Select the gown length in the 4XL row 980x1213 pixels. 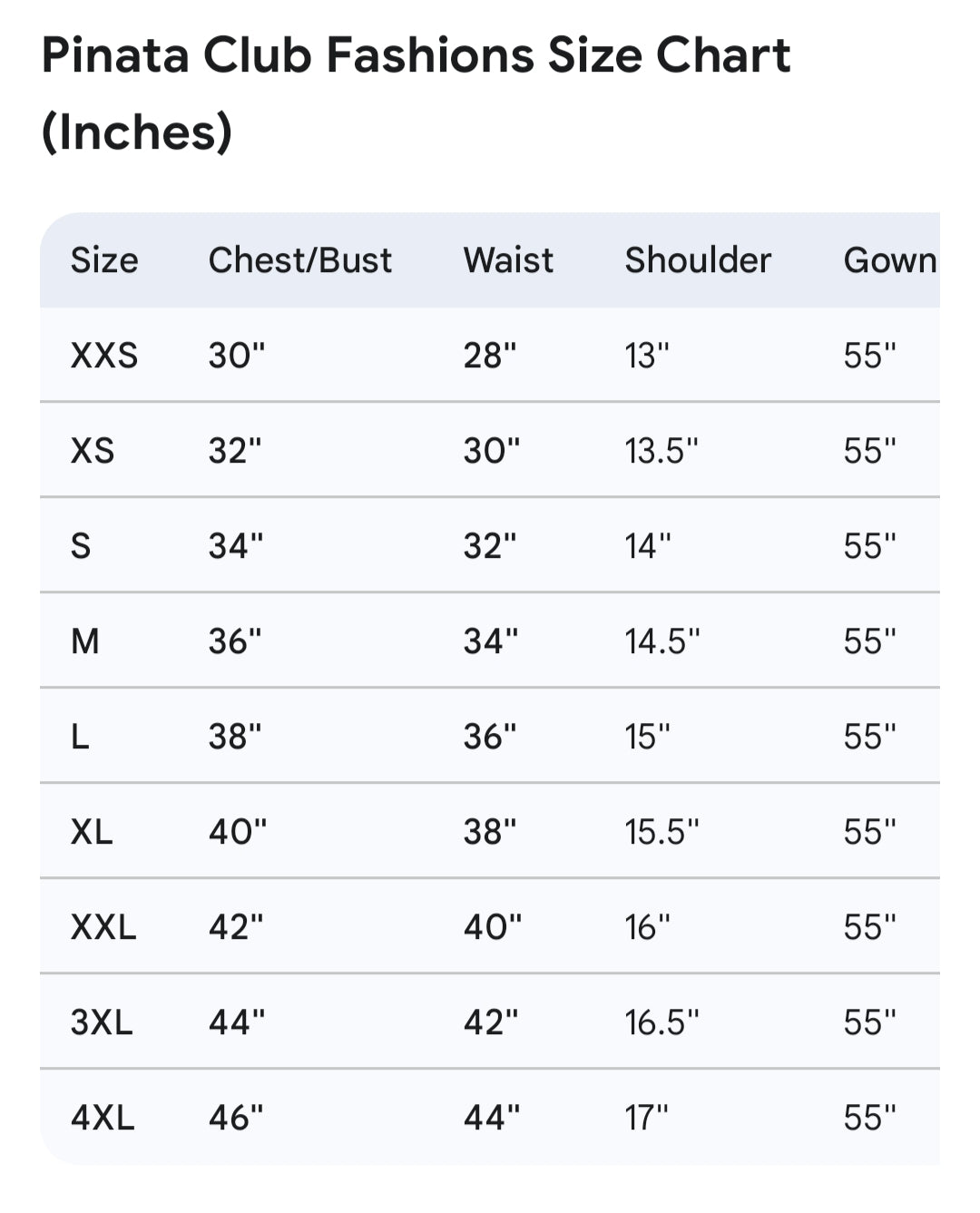pyautogui.click(x=869, y=1118)
